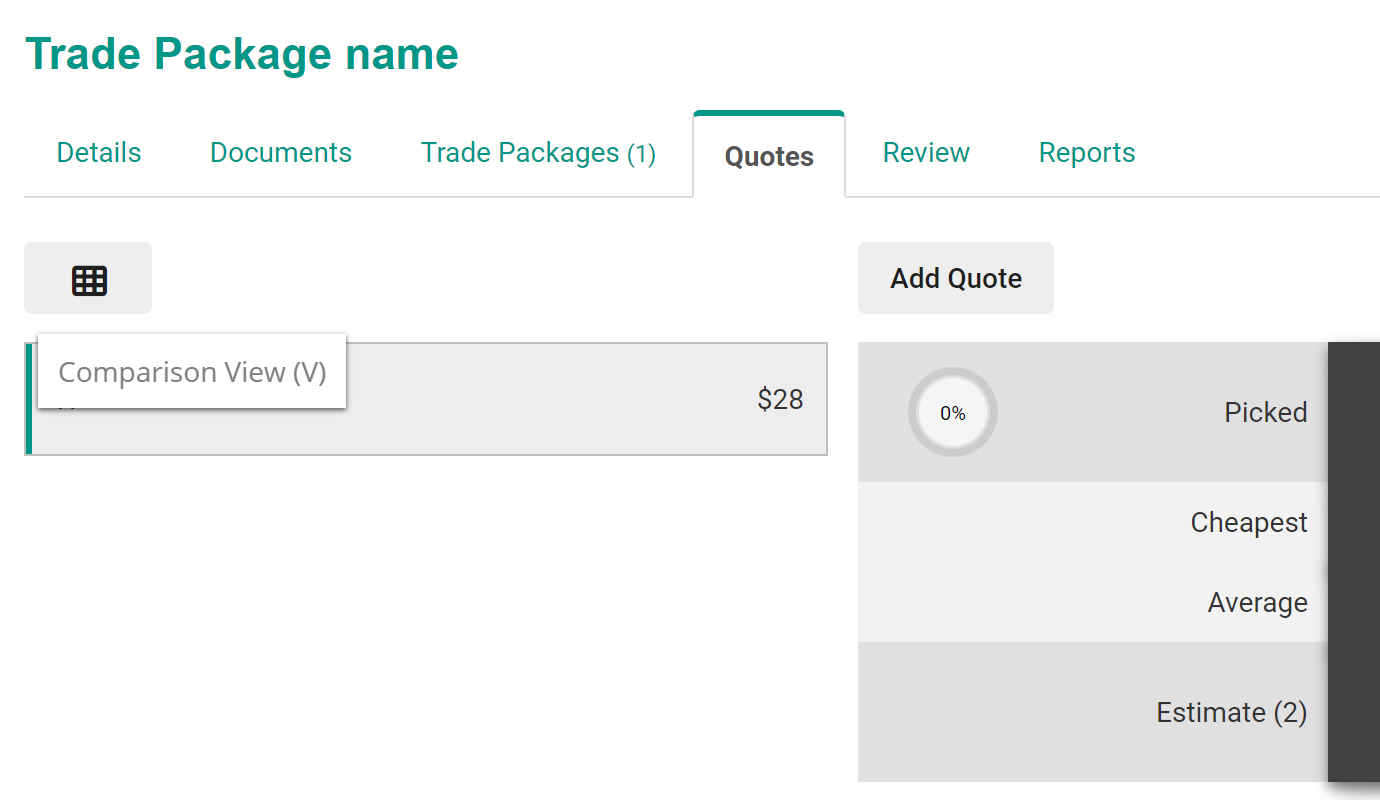Click the Cheapest summary label

(x=1248, y=523)
